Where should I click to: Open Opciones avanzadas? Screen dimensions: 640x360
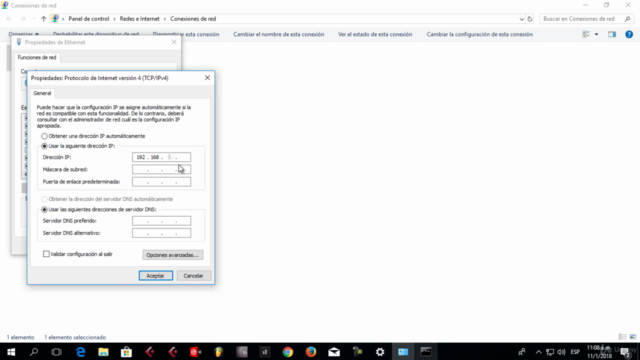(172, 255)
